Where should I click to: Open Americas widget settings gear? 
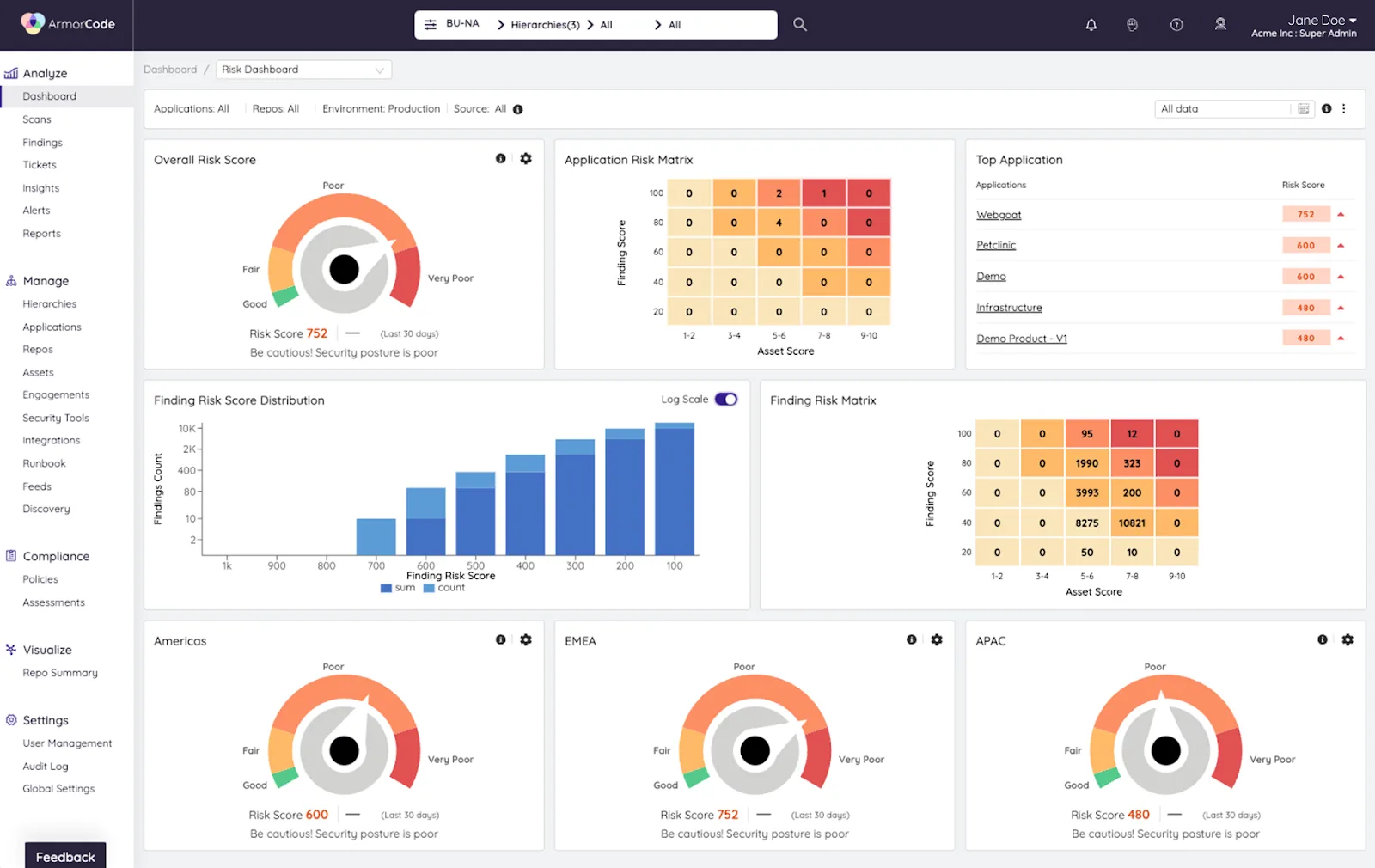pos(526,640)
